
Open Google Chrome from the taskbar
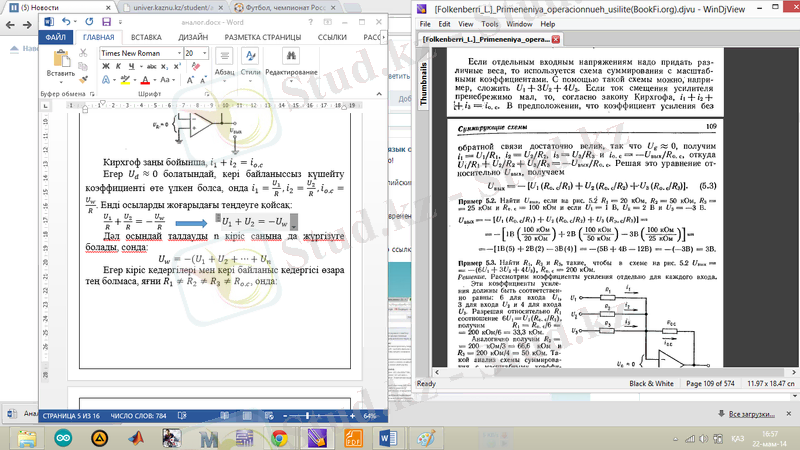279,438
